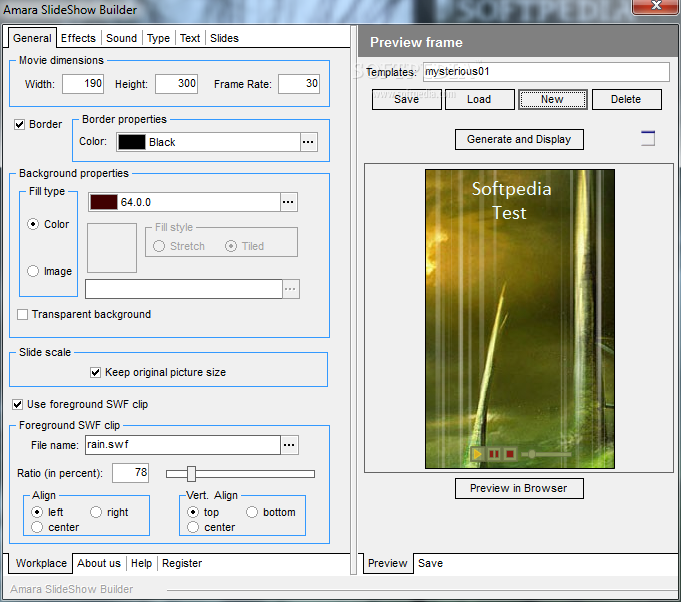The image size is (681, 602).
Task: Select the Workplace bottom tab
Action: (41, 563)
